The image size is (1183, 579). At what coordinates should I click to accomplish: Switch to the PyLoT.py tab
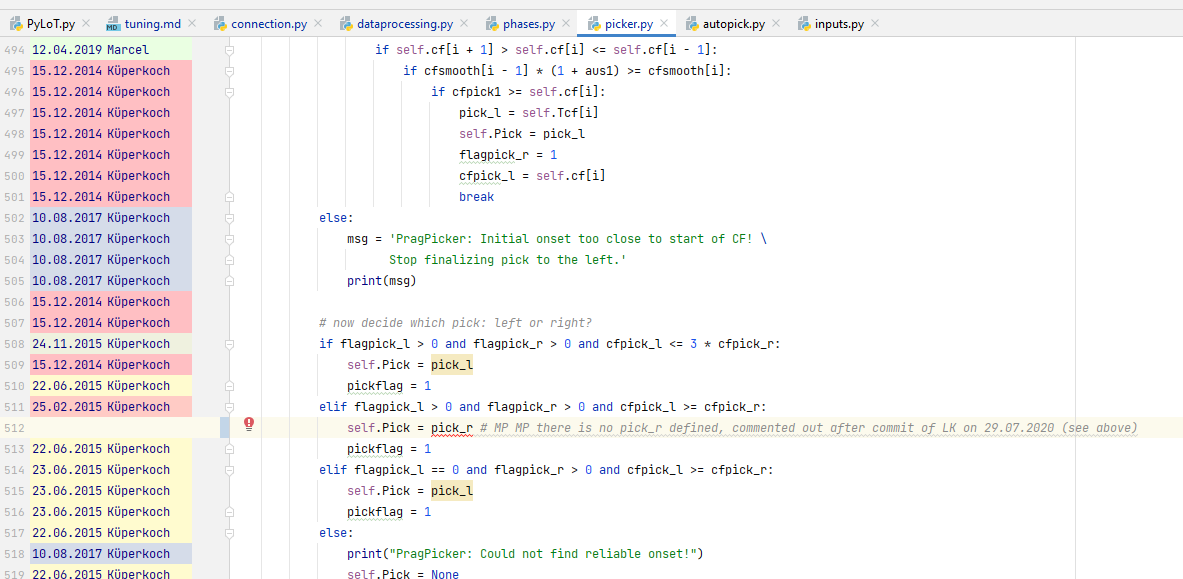(x=50, y=24)
